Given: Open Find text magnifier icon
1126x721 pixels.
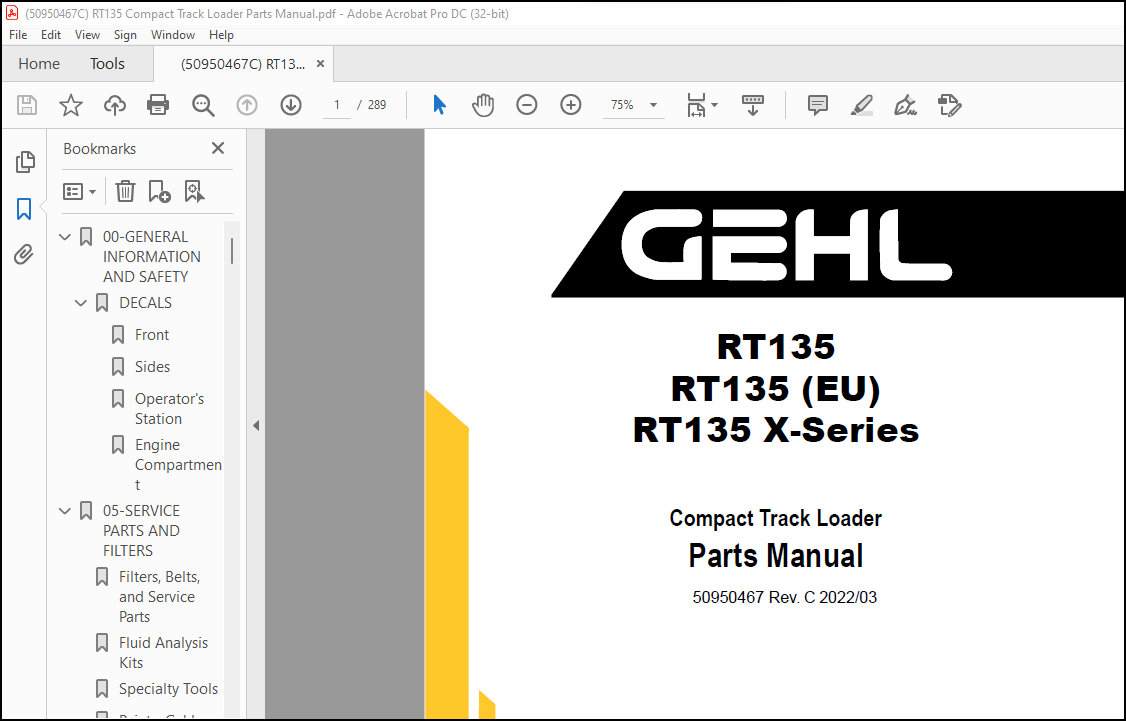Looking at the screenshot, I should pyautogui.click(x=203, y=106).
